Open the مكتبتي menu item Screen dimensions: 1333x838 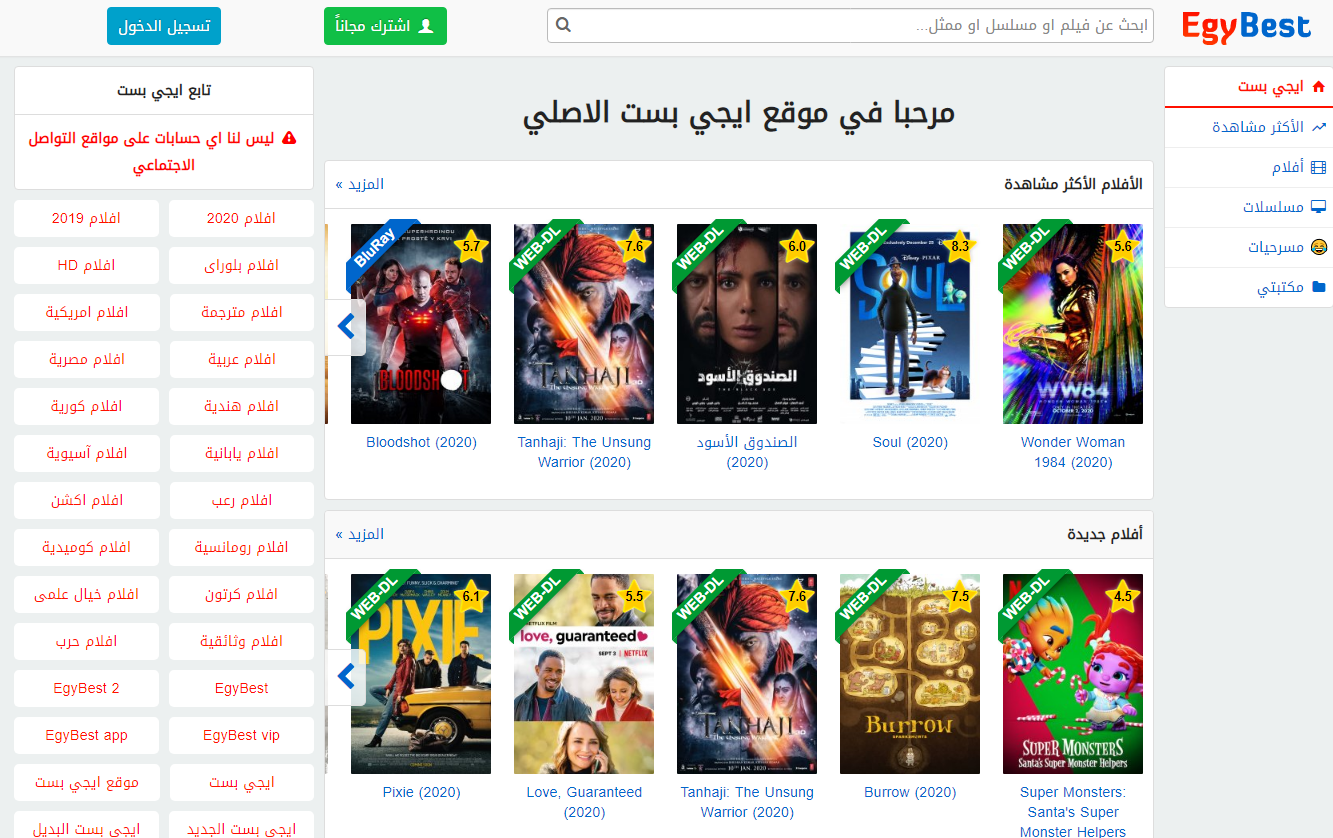(x=1249, y=287)
